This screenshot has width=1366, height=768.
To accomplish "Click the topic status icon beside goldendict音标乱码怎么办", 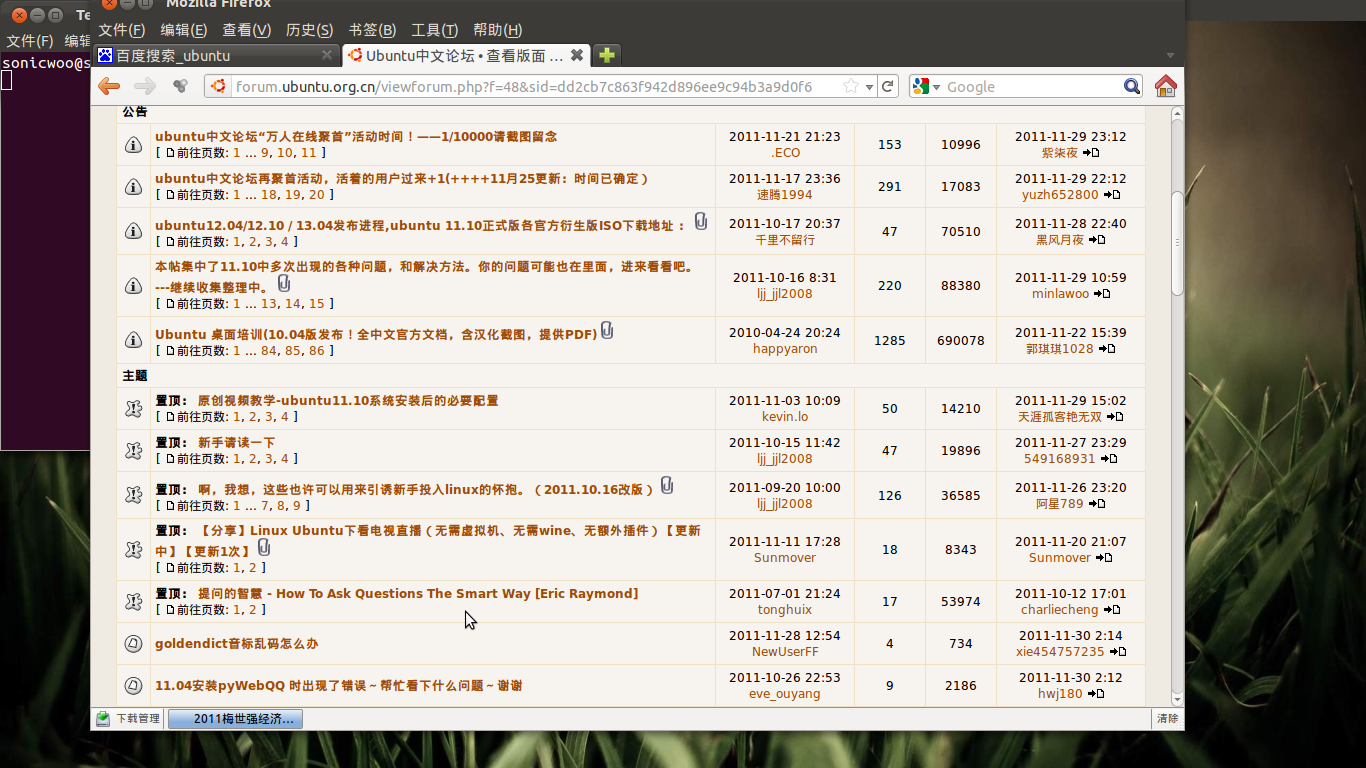I will [x=133, y=644].
